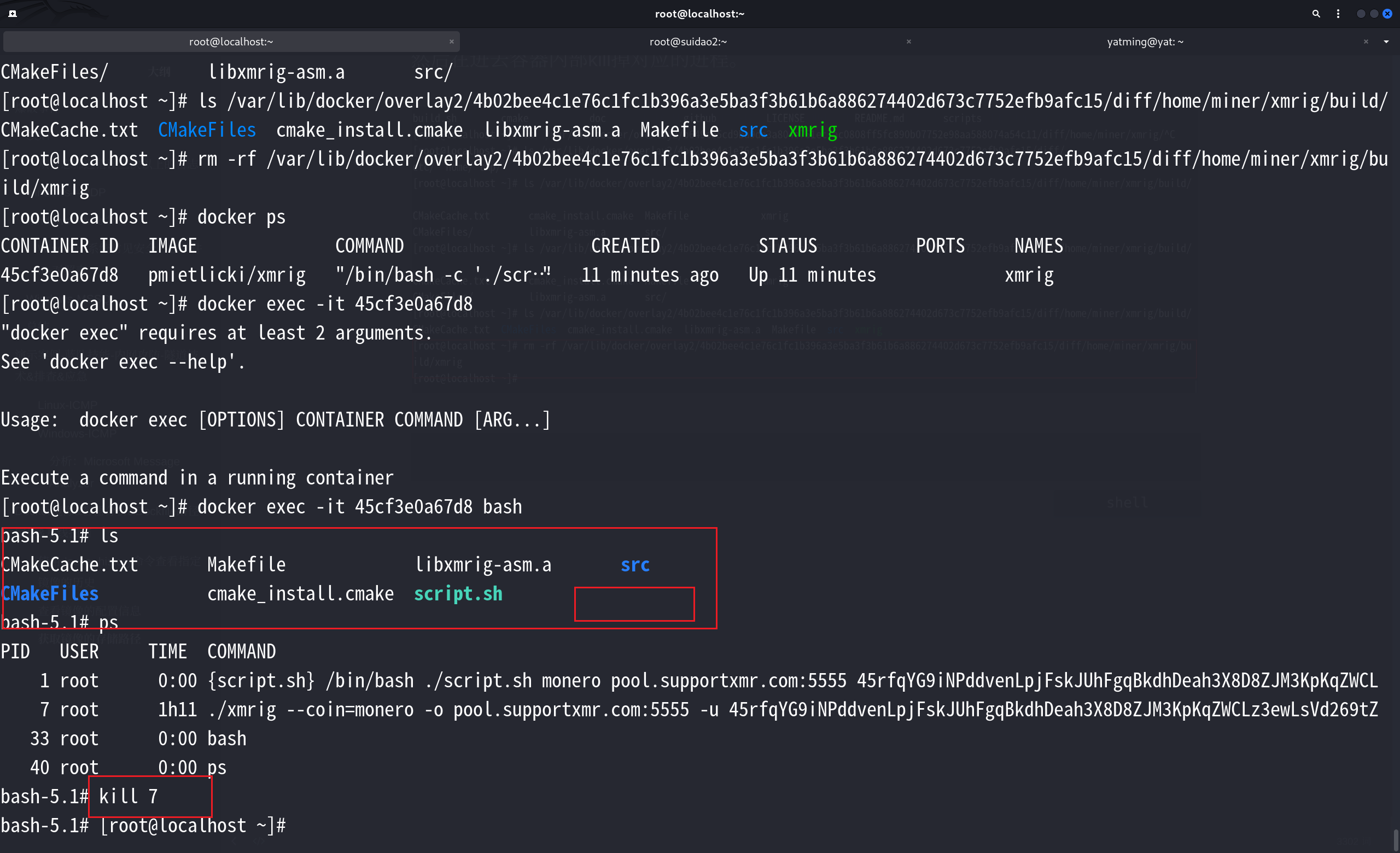Select the root@localhost:~ tab
Screen dimensions: 1400x853
point(231,42)
